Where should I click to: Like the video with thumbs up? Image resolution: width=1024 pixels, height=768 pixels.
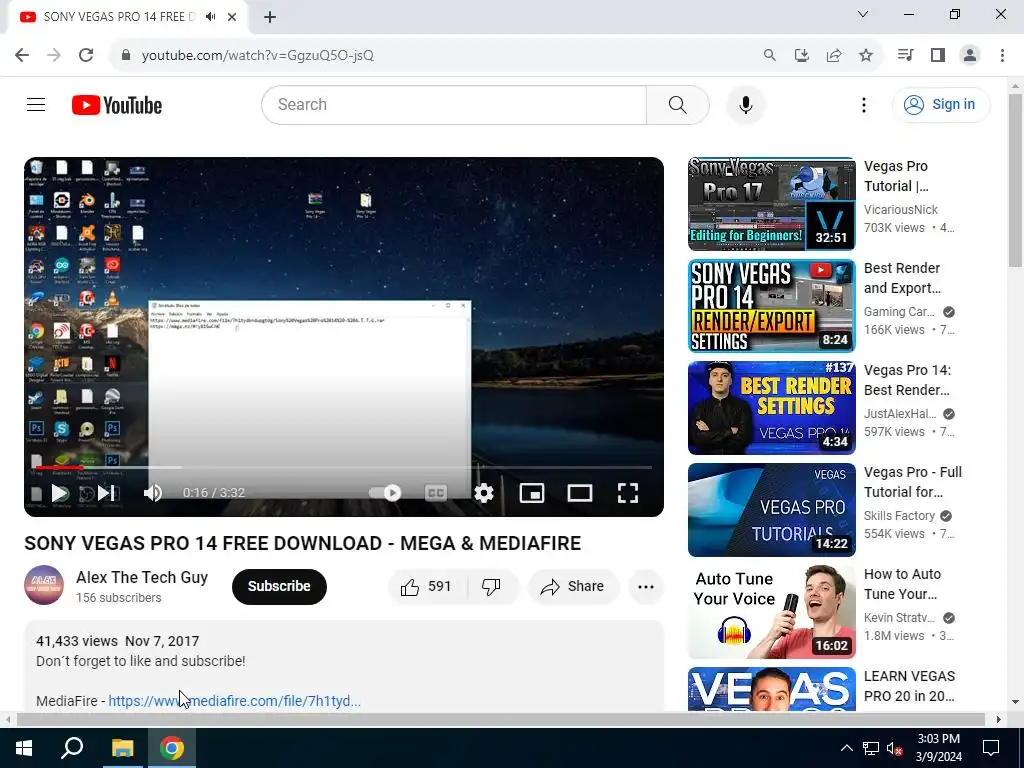point(427,586)
